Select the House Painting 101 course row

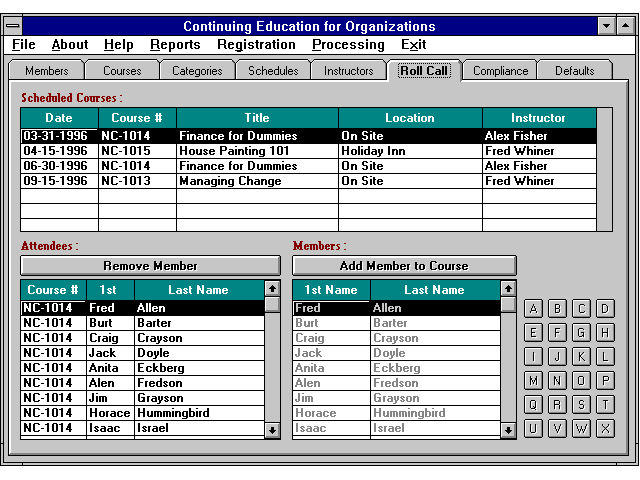pyautogui.click(x=237, y=151)
